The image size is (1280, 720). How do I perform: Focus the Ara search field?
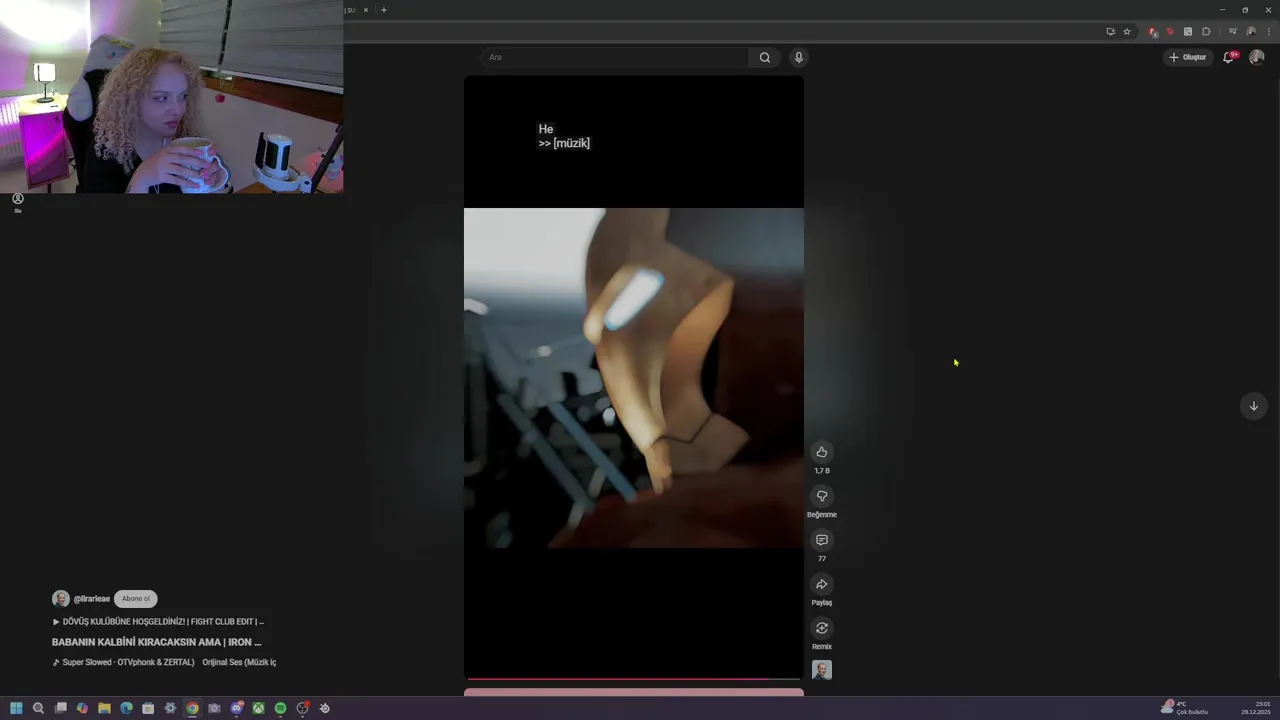[x=615, y=57]
